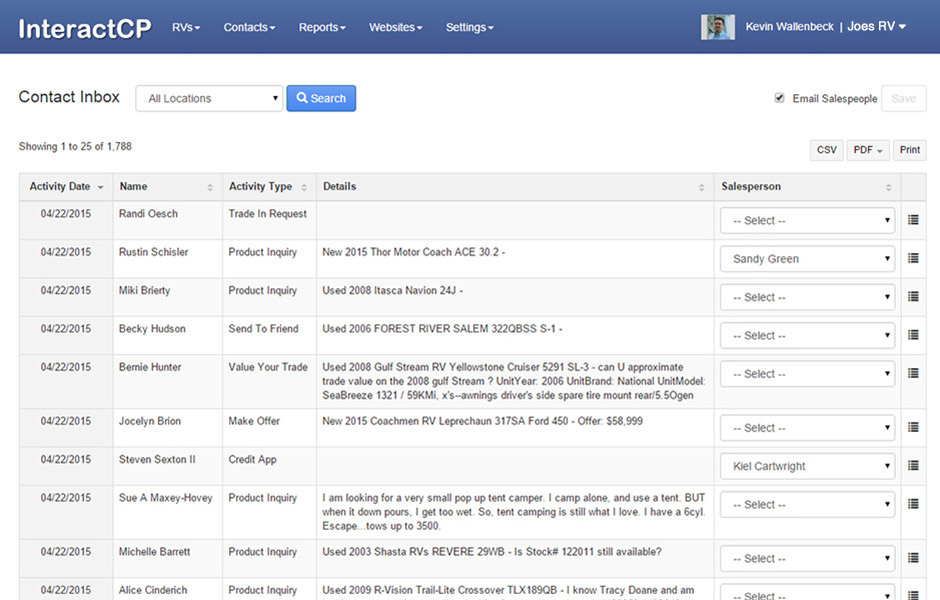Image resolution: width=940 pixels, height=600 pixels.
Task: Click the name Jocelyn Brion
Action: coord(150,421)
